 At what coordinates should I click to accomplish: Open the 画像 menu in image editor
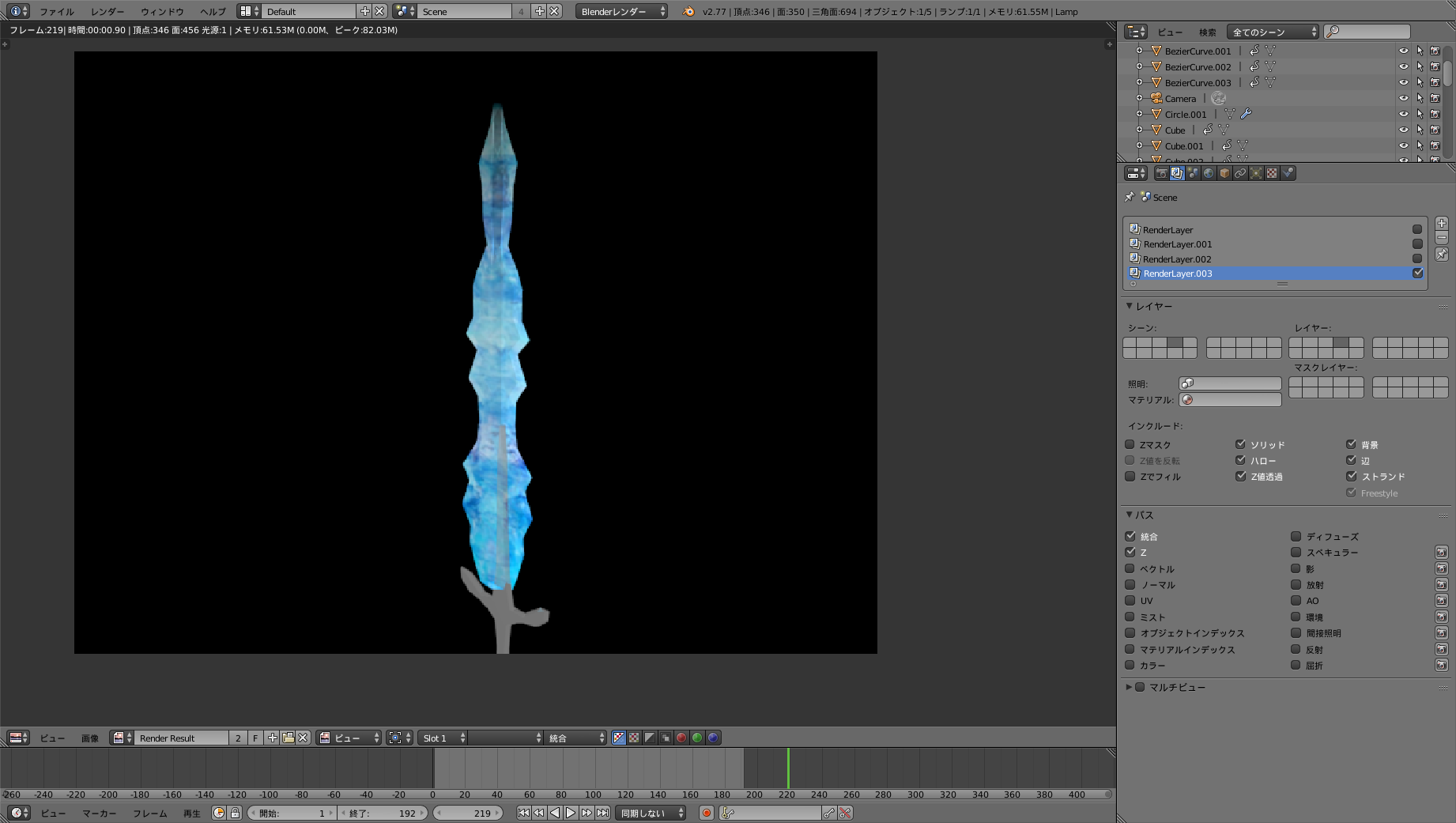90,738
